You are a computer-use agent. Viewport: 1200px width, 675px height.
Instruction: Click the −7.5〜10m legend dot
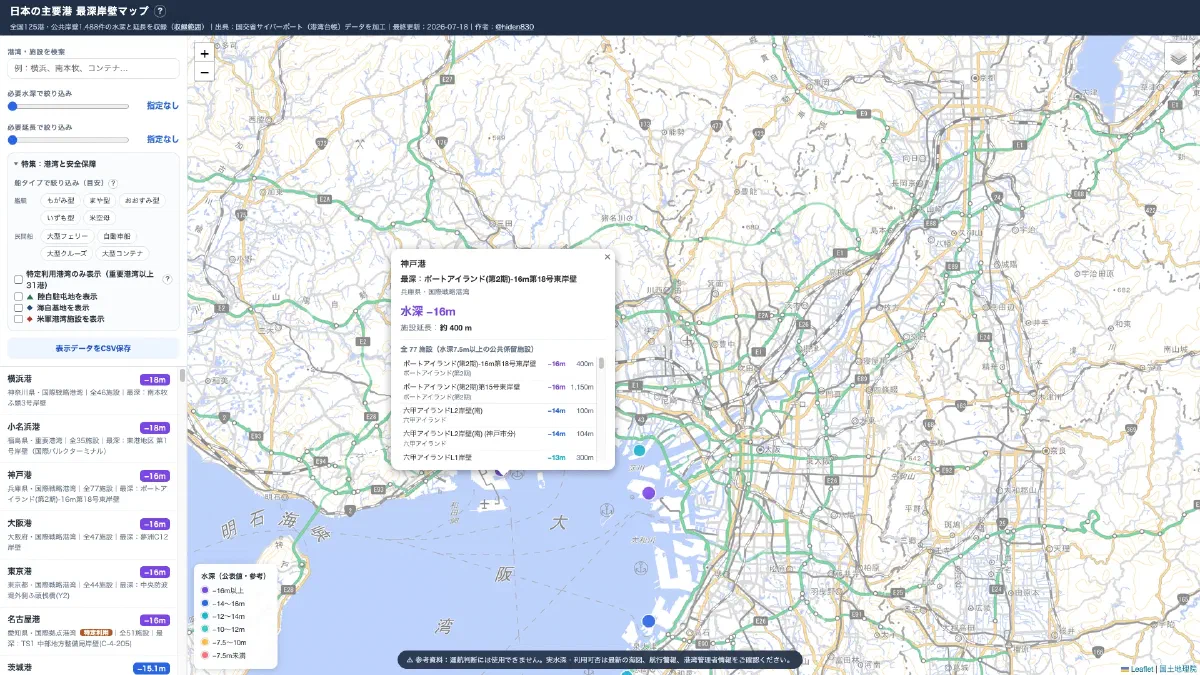[x=205, y=642]
